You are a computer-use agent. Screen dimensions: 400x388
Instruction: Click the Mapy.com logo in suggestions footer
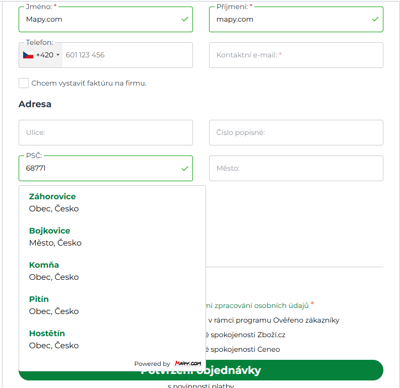[188, 363]
